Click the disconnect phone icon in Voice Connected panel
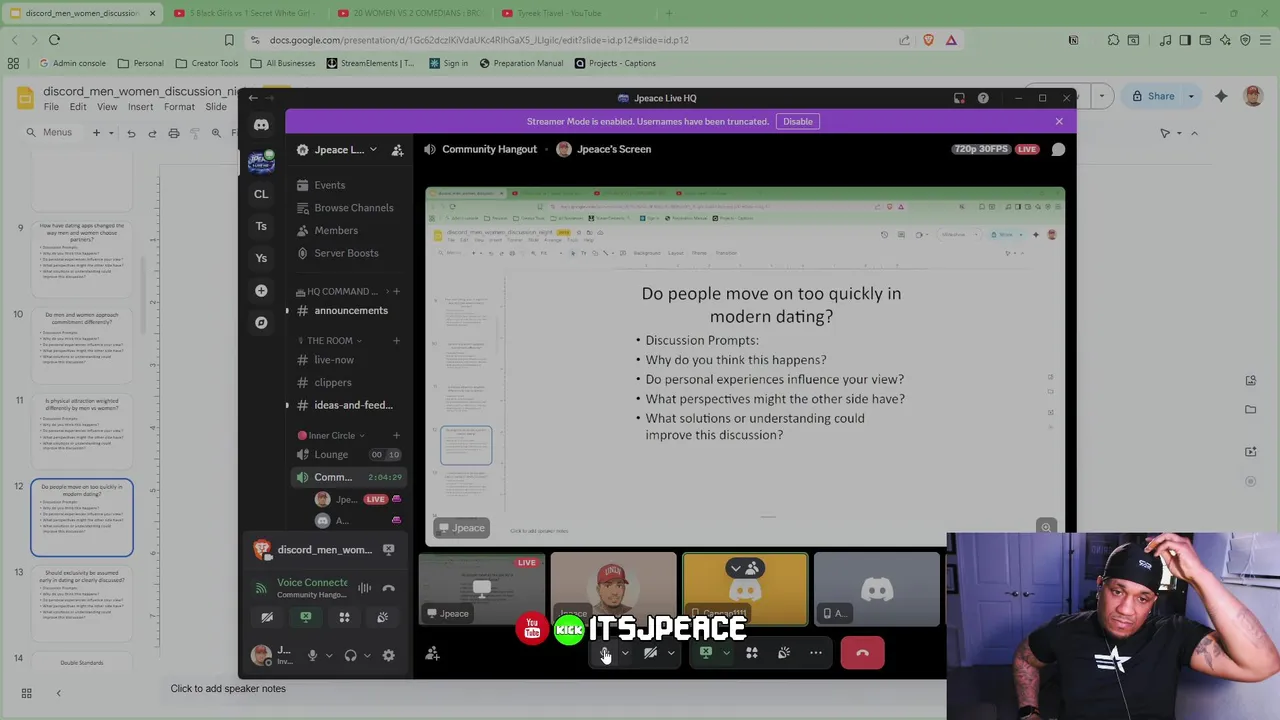This screenshot has width=1280, height=720. 388,588
